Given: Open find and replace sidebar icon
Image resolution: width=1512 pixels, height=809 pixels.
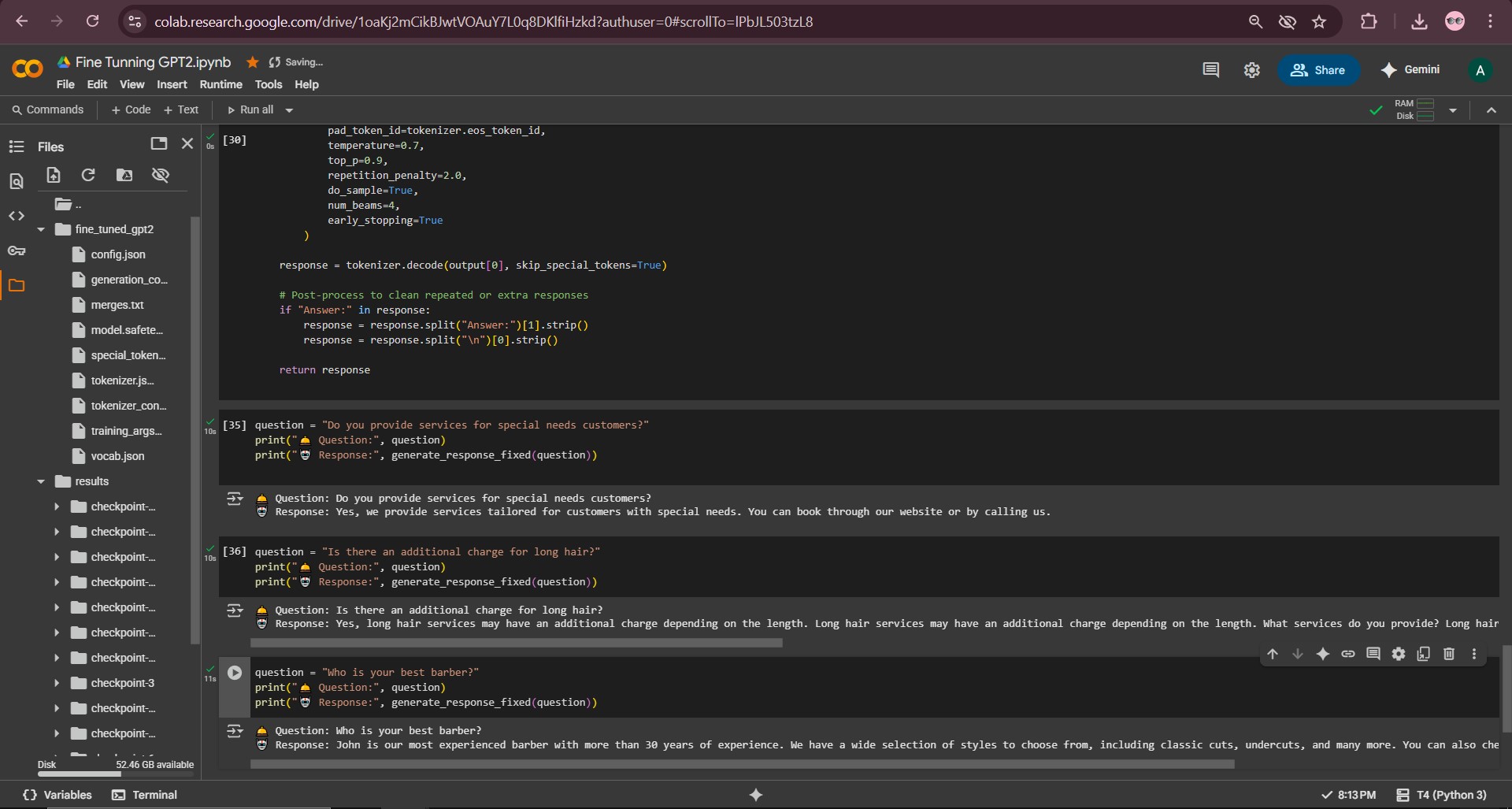Looking at the screenshot, I should coord(17,181).
